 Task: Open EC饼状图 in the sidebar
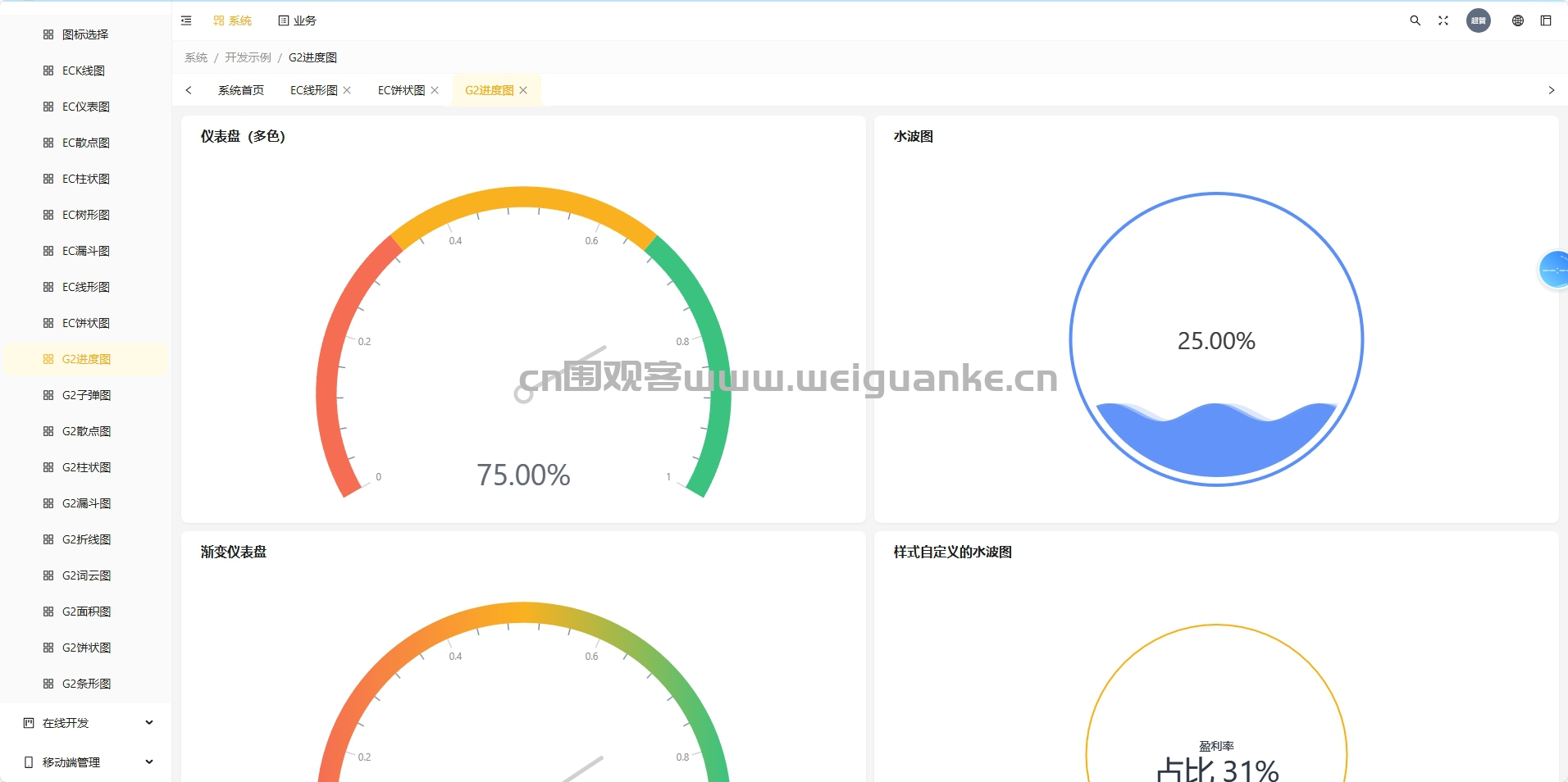[86, 323]
